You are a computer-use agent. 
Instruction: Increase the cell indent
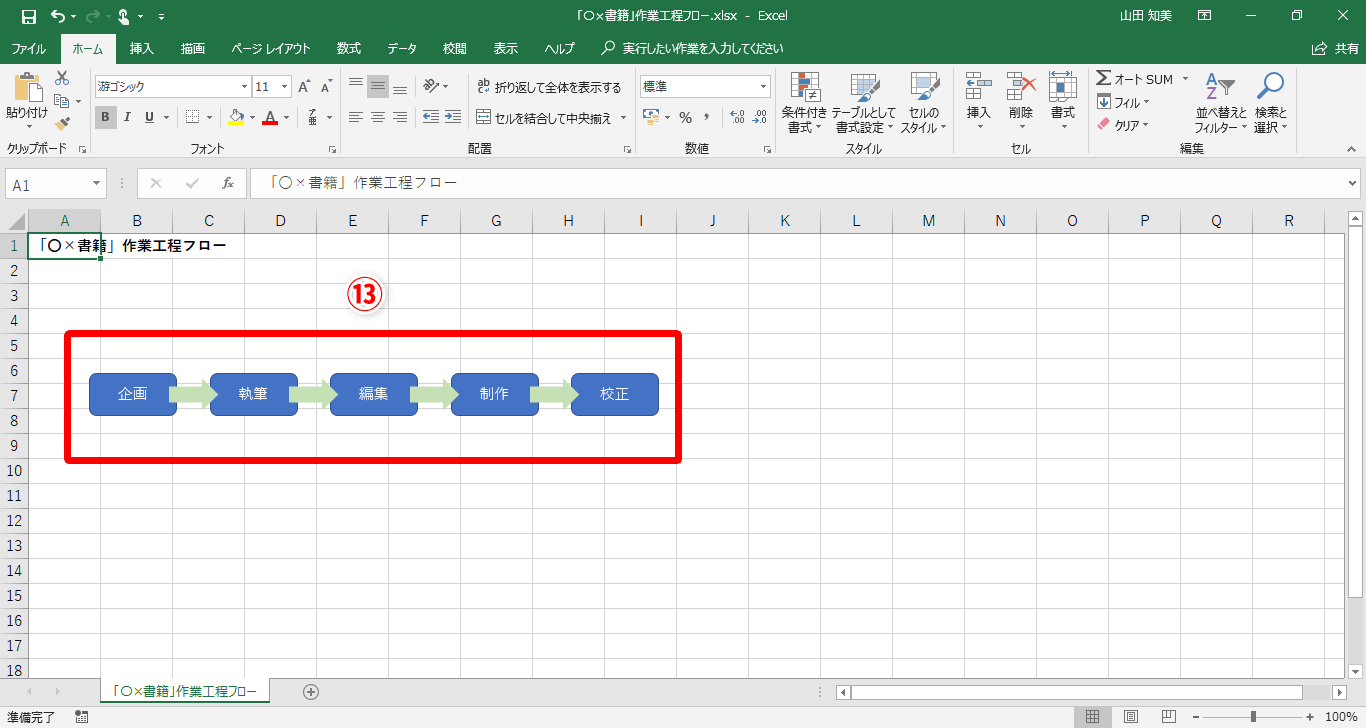452,117
